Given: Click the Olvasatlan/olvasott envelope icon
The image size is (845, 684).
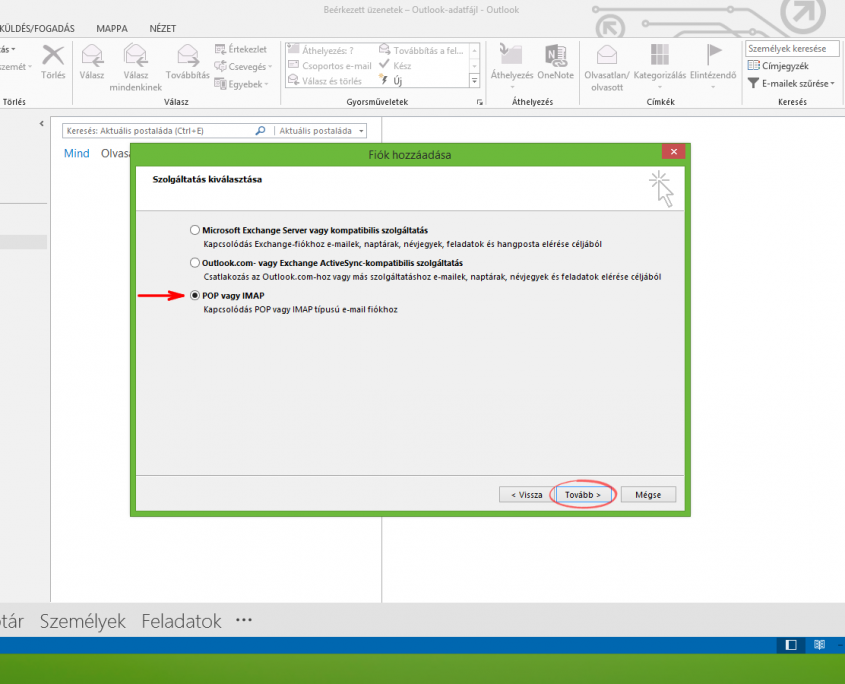Looking at the screenshot, I should (x=605, y=56).
